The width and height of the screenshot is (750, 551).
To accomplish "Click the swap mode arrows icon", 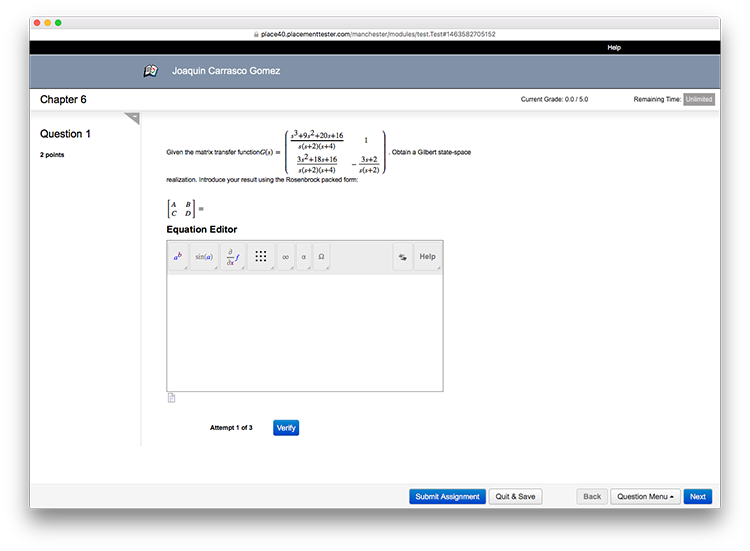I will (x=402, y=257).
